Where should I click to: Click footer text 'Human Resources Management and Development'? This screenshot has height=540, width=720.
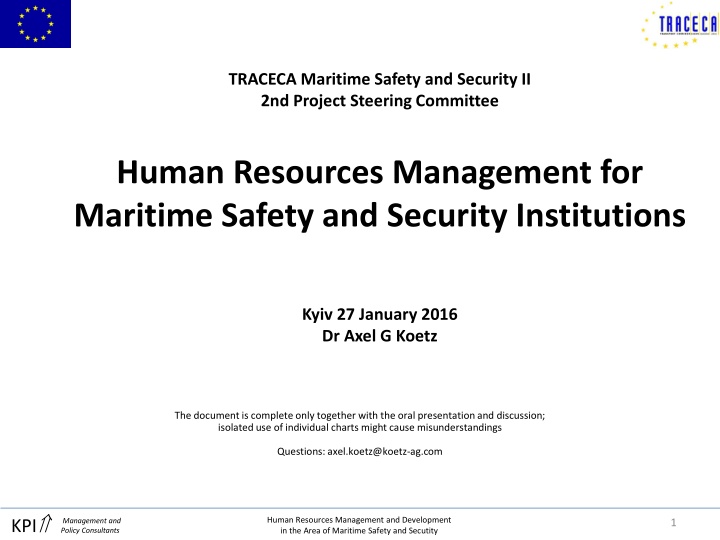[360, 519]
